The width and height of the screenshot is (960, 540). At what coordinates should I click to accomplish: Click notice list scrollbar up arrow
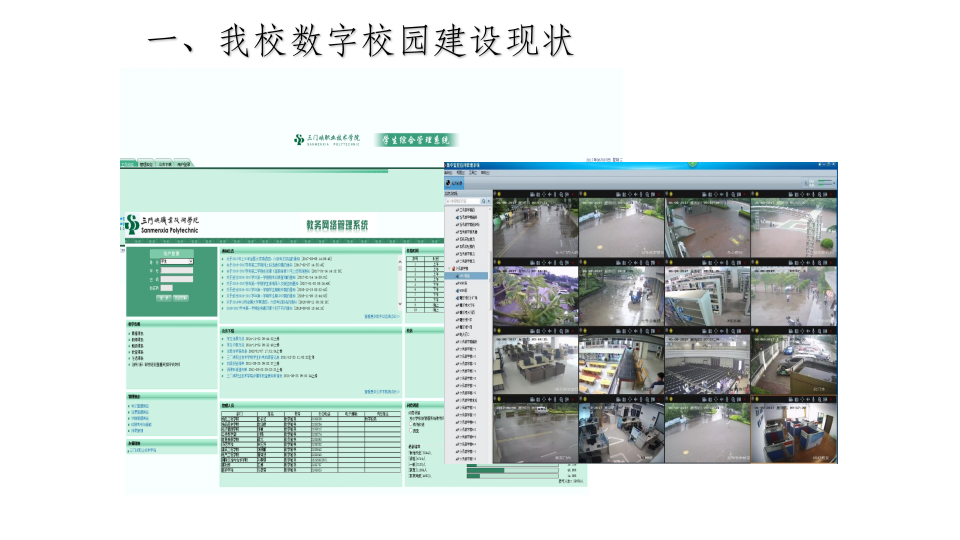(x=400, y=261)
